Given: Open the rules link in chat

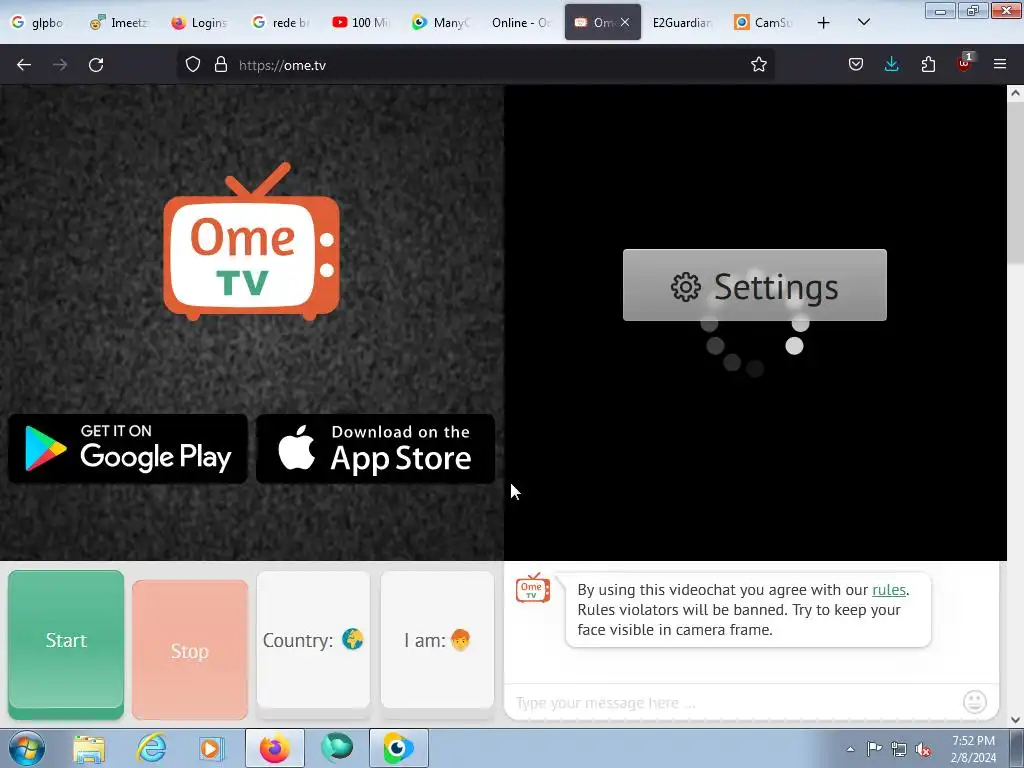Looking at the screenshot, I should (889, 590).
